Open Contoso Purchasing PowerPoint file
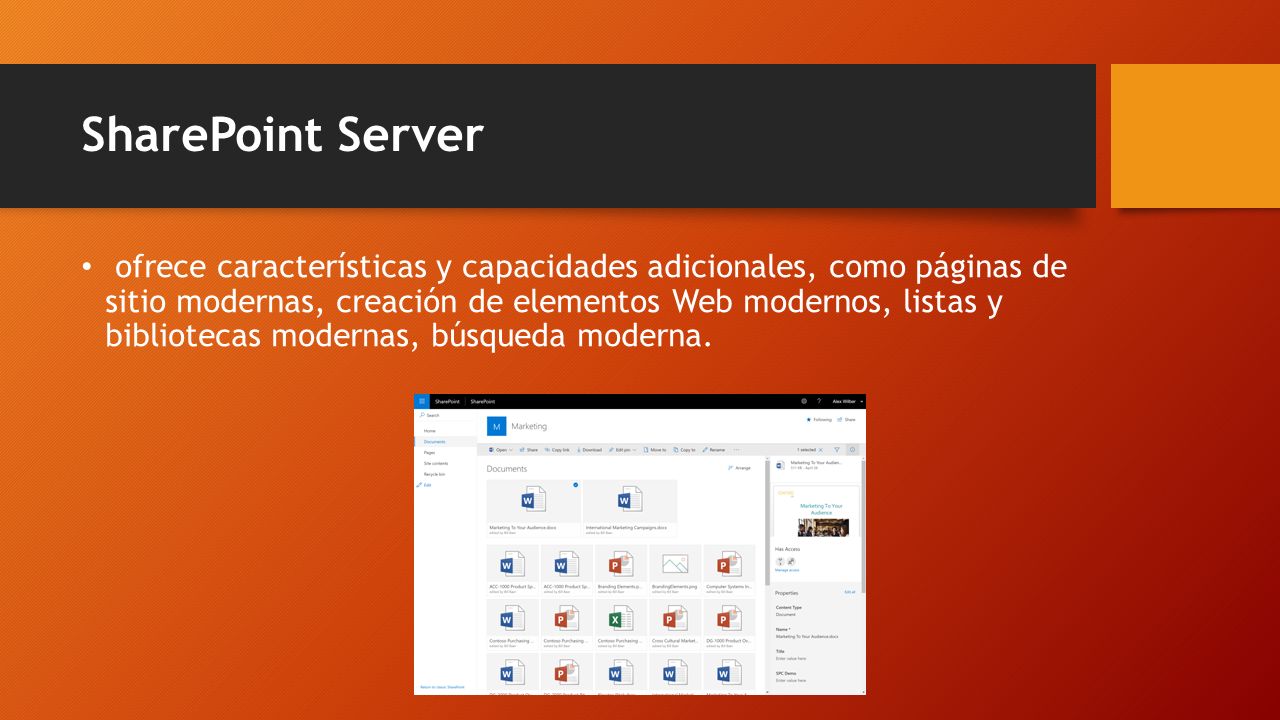This screenshot has width=1280, height=720. [566, 625]
